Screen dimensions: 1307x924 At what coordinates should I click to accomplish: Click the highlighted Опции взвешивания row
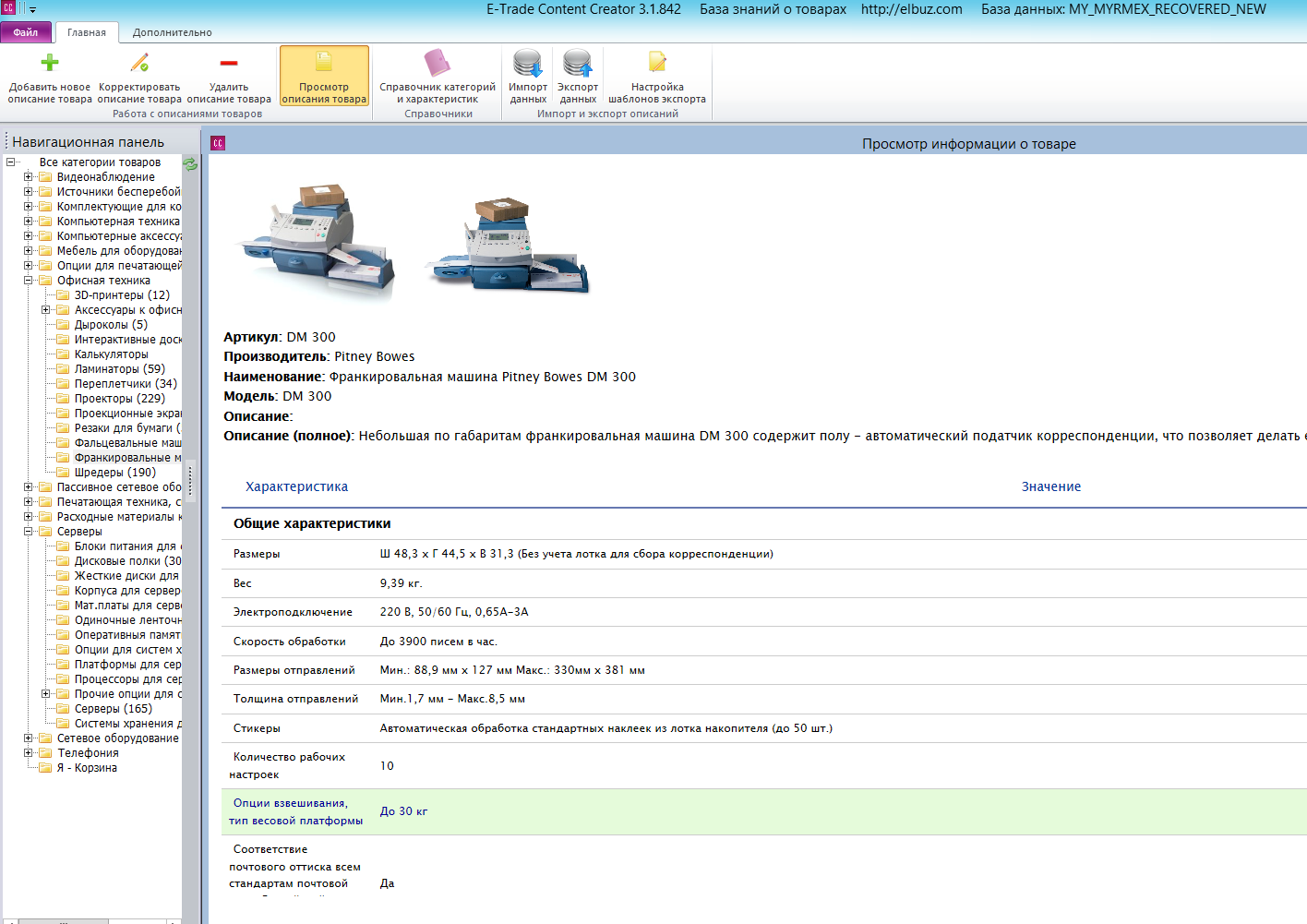coord(764,811)
